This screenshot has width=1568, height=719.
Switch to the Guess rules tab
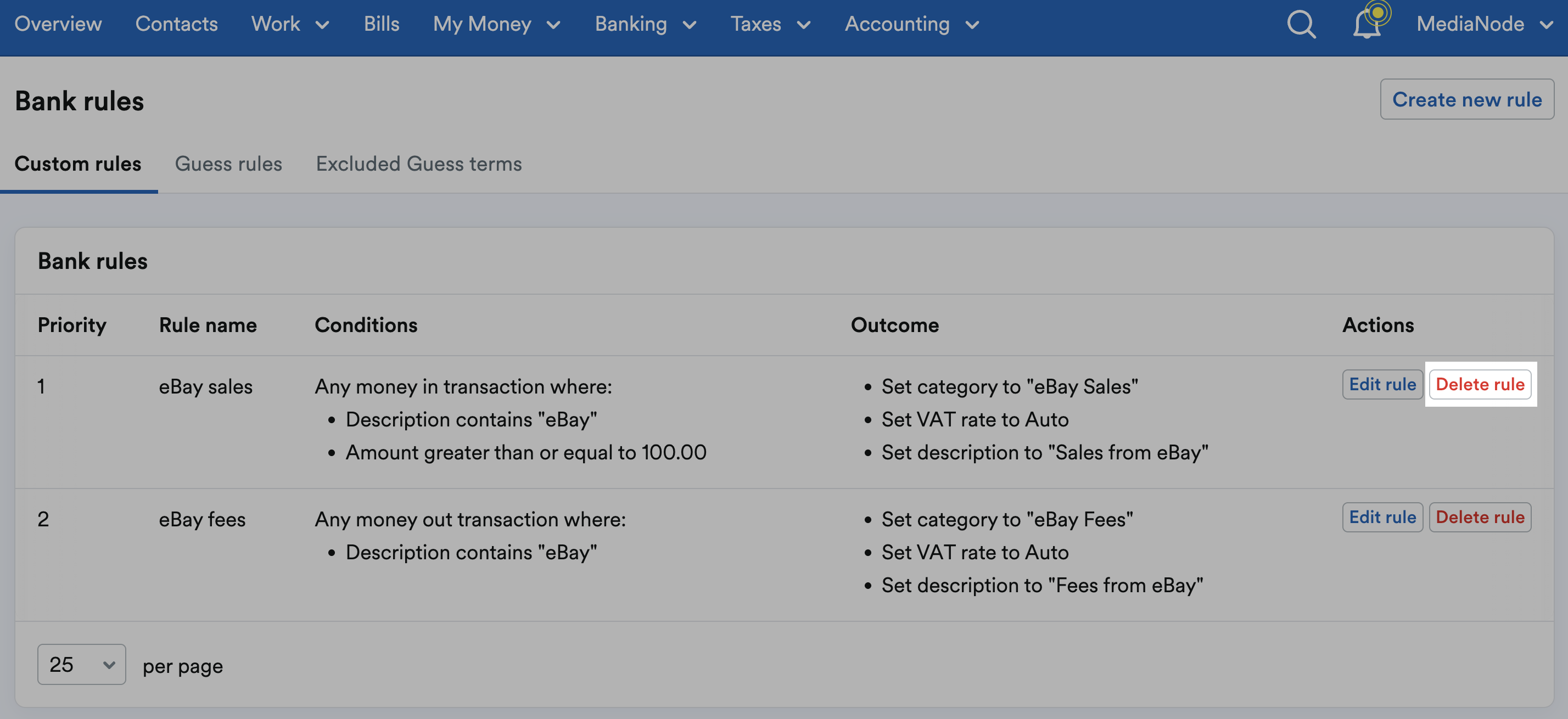pos(228,164)
